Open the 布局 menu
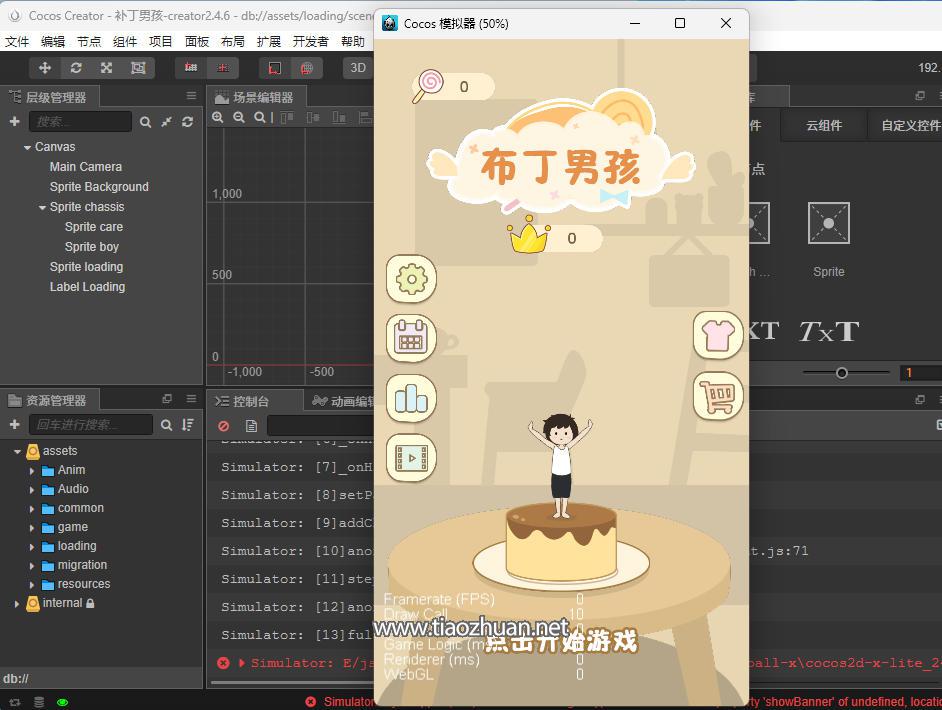 (232, 41)
